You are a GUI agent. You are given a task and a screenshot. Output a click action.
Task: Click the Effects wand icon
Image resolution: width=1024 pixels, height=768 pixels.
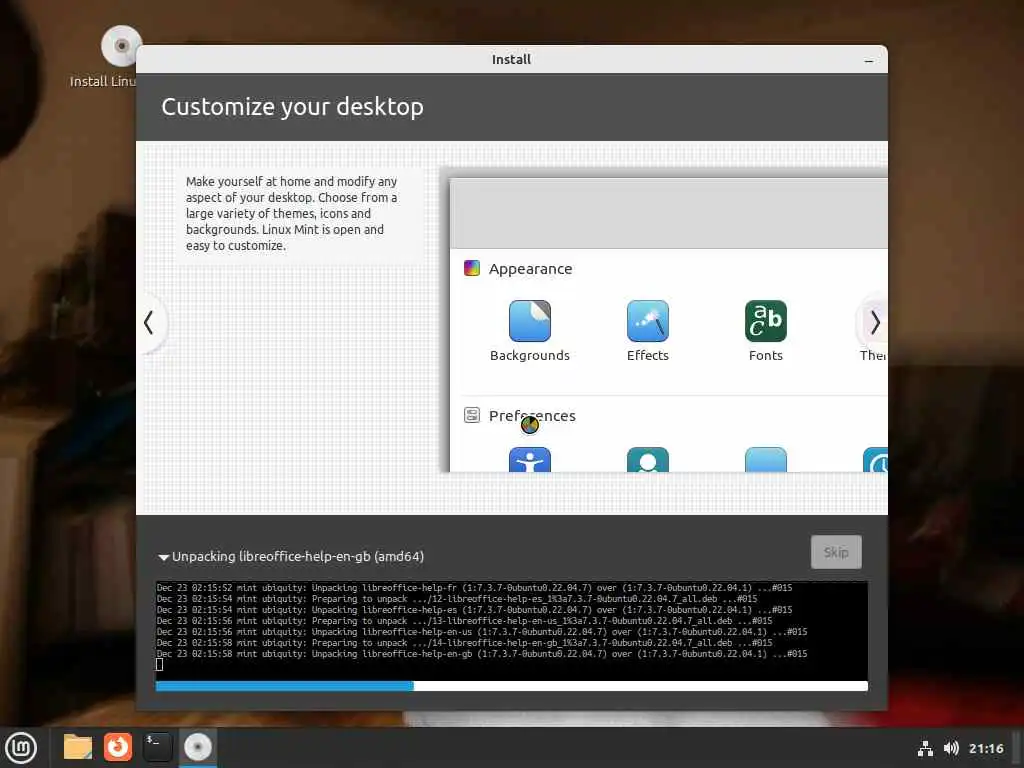[647, 321]
